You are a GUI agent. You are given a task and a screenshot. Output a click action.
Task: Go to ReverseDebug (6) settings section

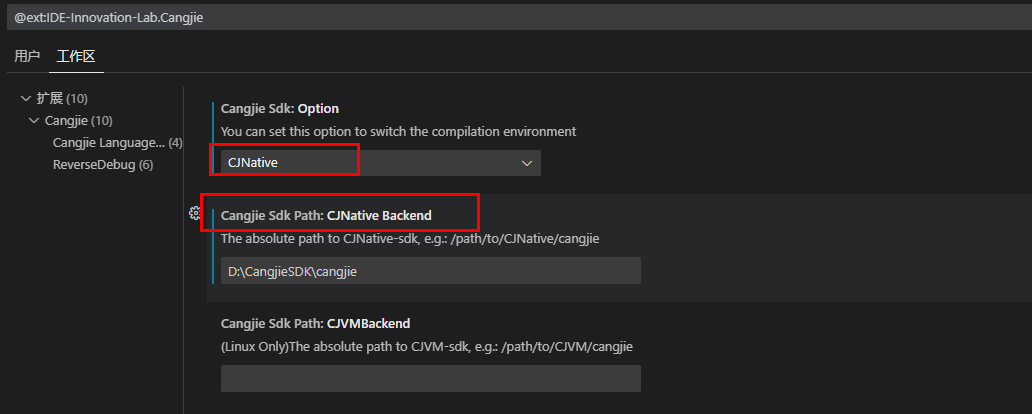(x=102, y=164)
